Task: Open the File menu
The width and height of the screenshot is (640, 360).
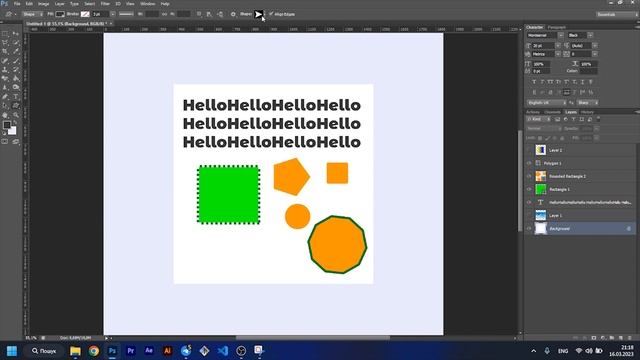Action: tap(17, 4)
